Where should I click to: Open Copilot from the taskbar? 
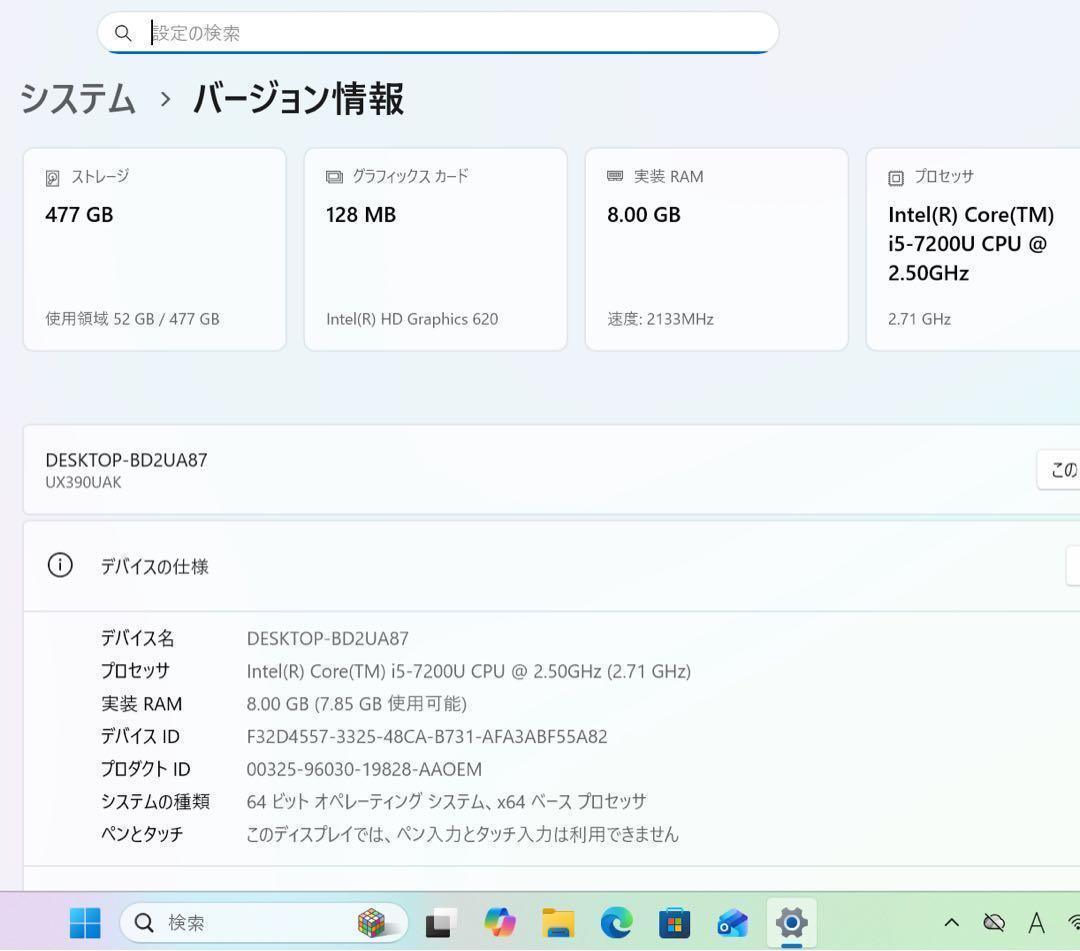499,923
